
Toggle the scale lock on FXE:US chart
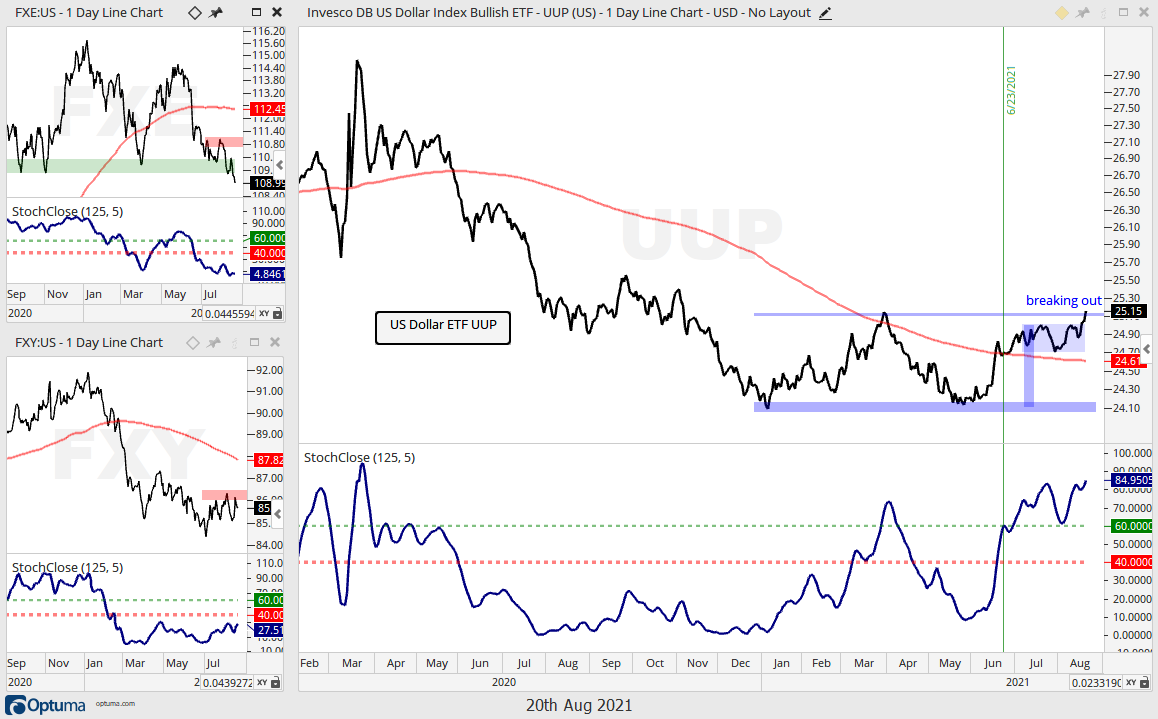pos(278,314)
